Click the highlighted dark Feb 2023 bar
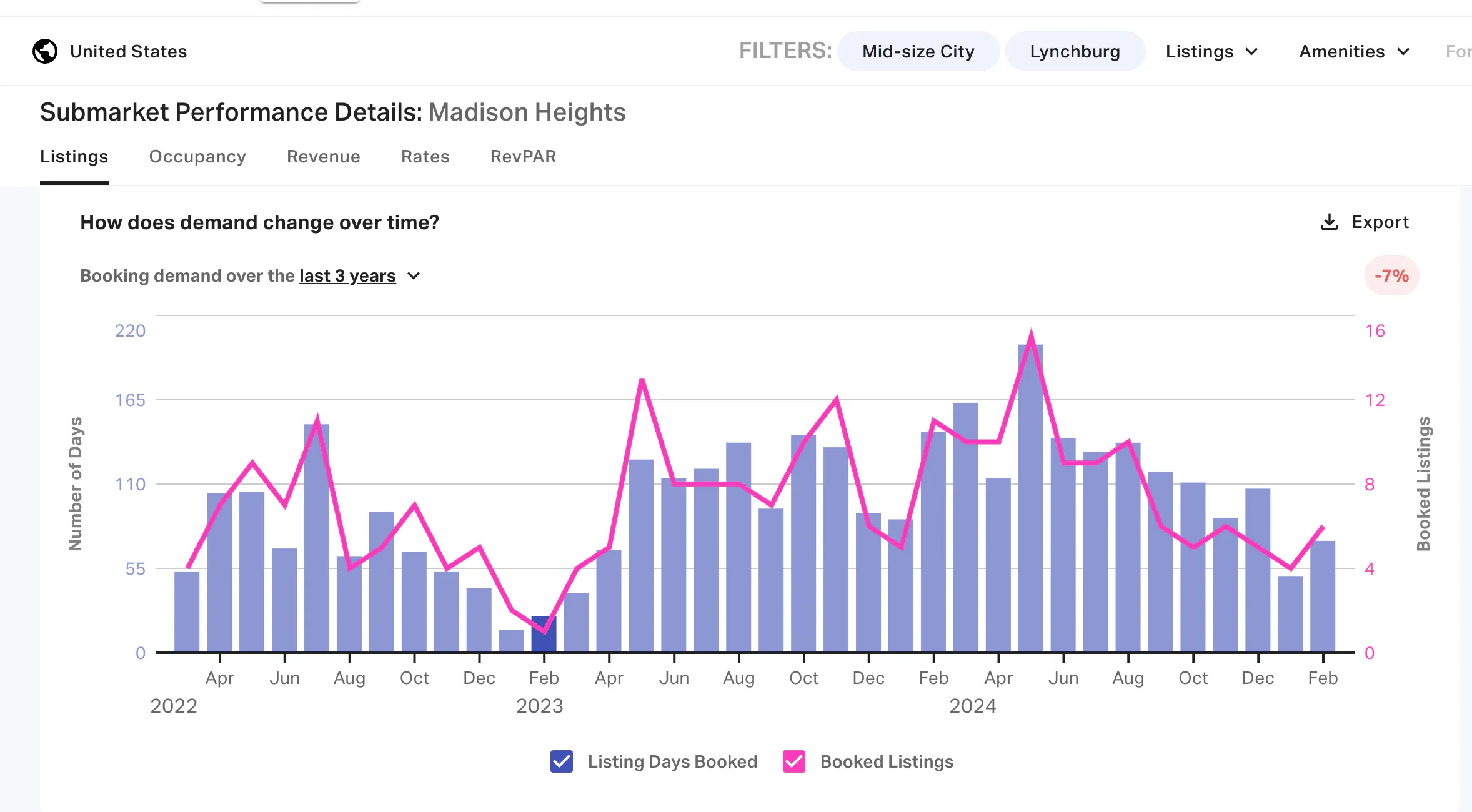Image resolution: width=1472 pixels, height=812 pixels. (544, 634)
